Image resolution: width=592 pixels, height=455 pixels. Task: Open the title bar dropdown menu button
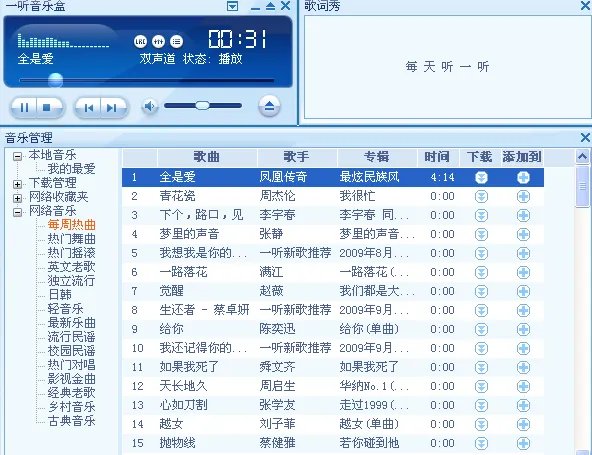coord(233,6)
